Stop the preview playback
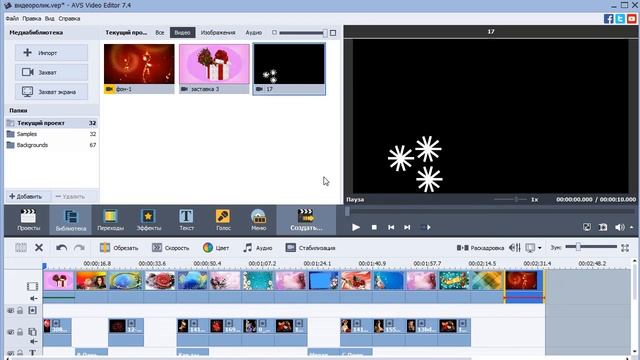This screenshot has width=640, height=360. 374,227
